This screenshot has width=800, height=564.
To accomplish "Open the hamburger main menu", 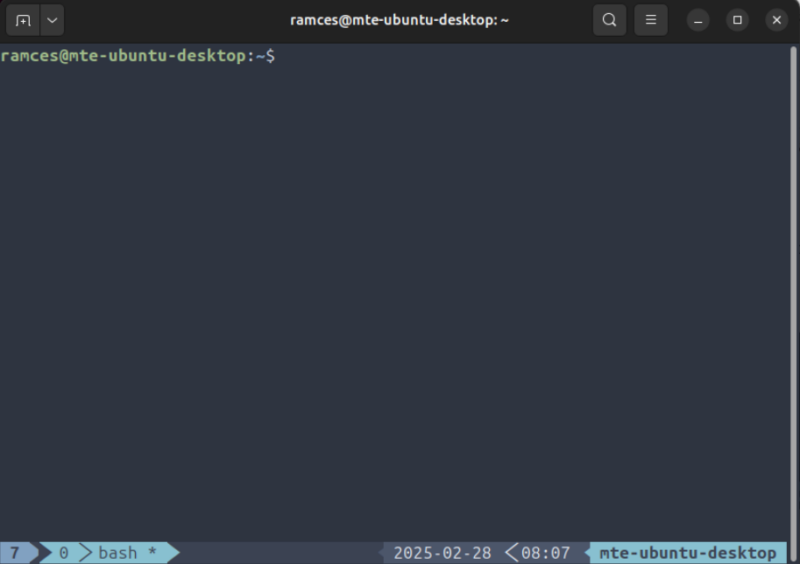I will tap(651, 20).
